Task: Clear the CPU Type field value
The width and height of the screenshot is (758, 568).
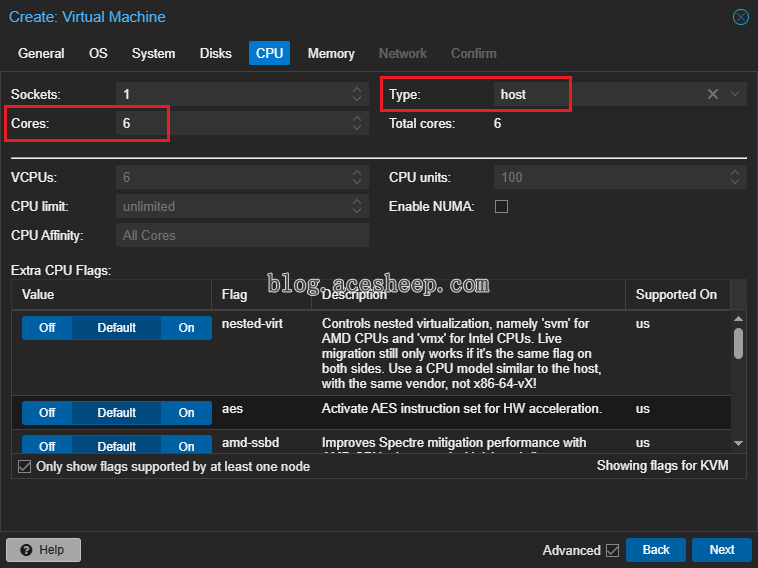Action: click(x=713, y=94)
